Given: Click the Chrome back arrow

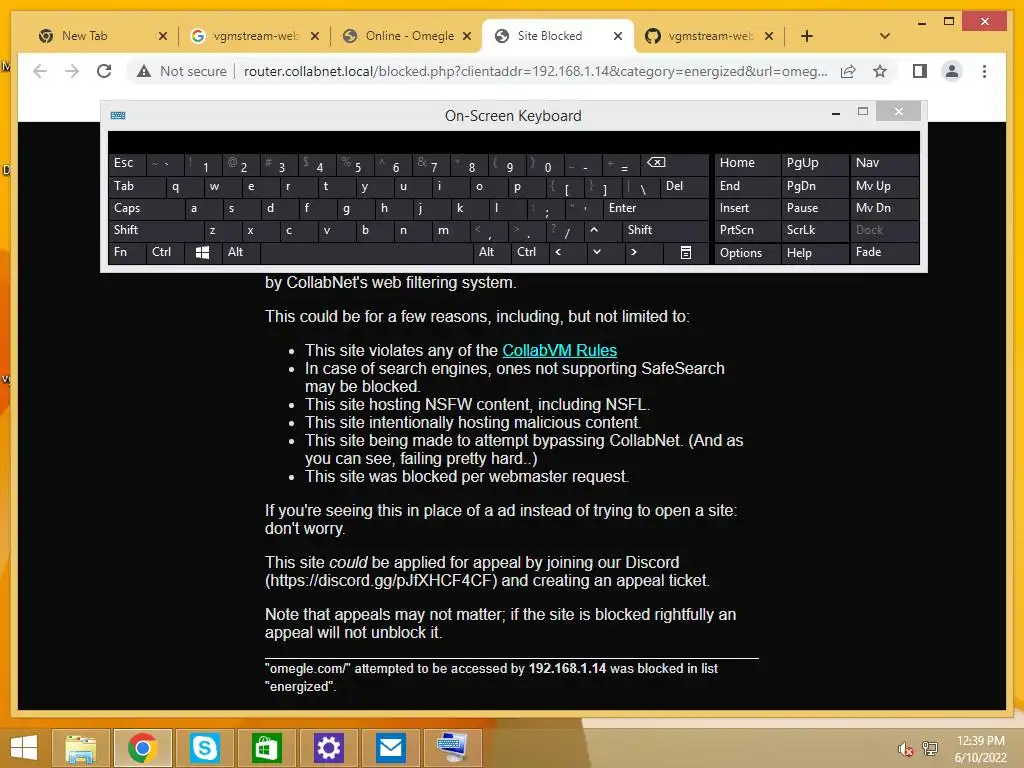Looking at the screenshot, I should tap(40, 71).
